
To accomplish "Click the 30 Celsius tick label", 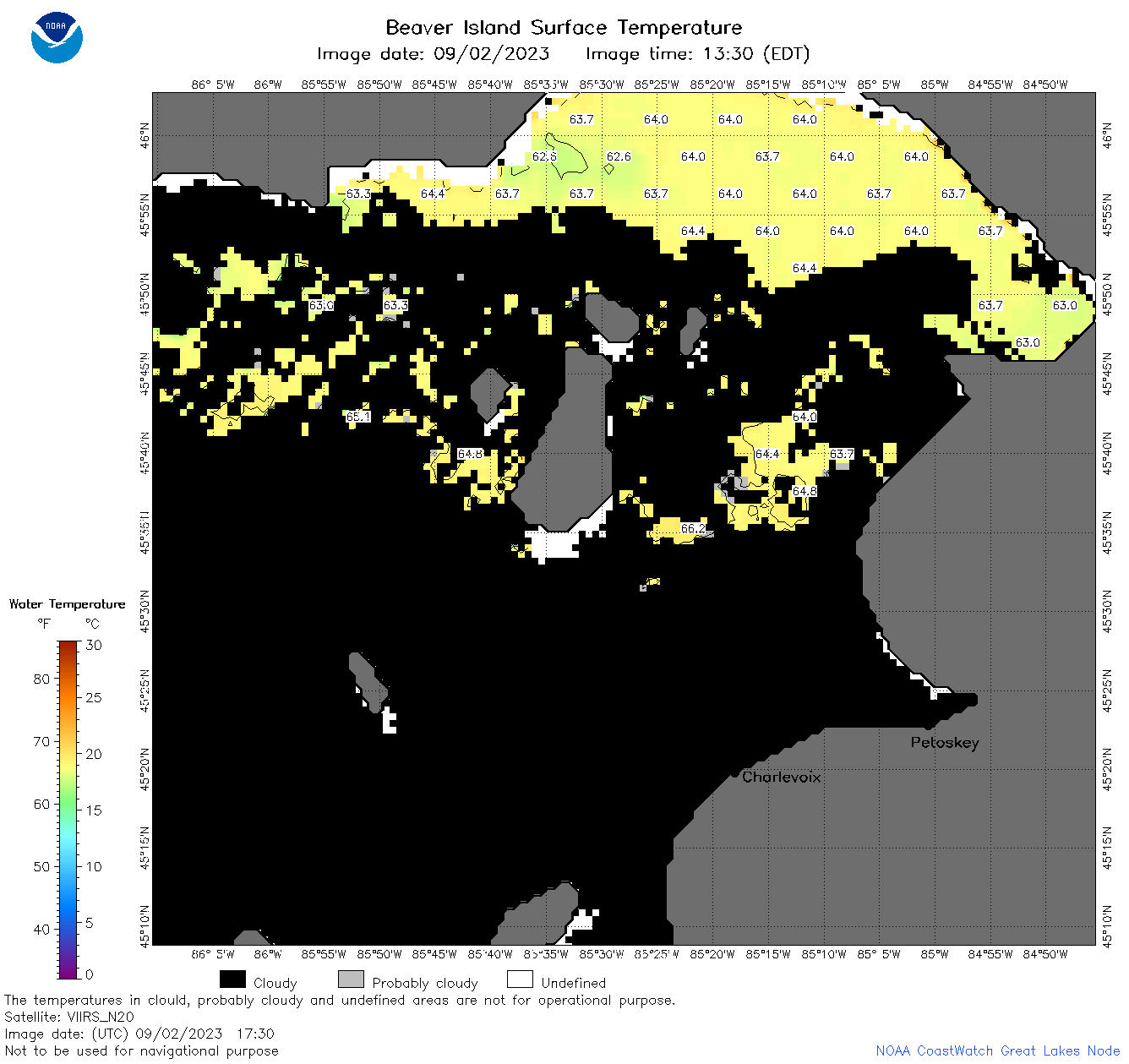I will click(x=94, y=645).
